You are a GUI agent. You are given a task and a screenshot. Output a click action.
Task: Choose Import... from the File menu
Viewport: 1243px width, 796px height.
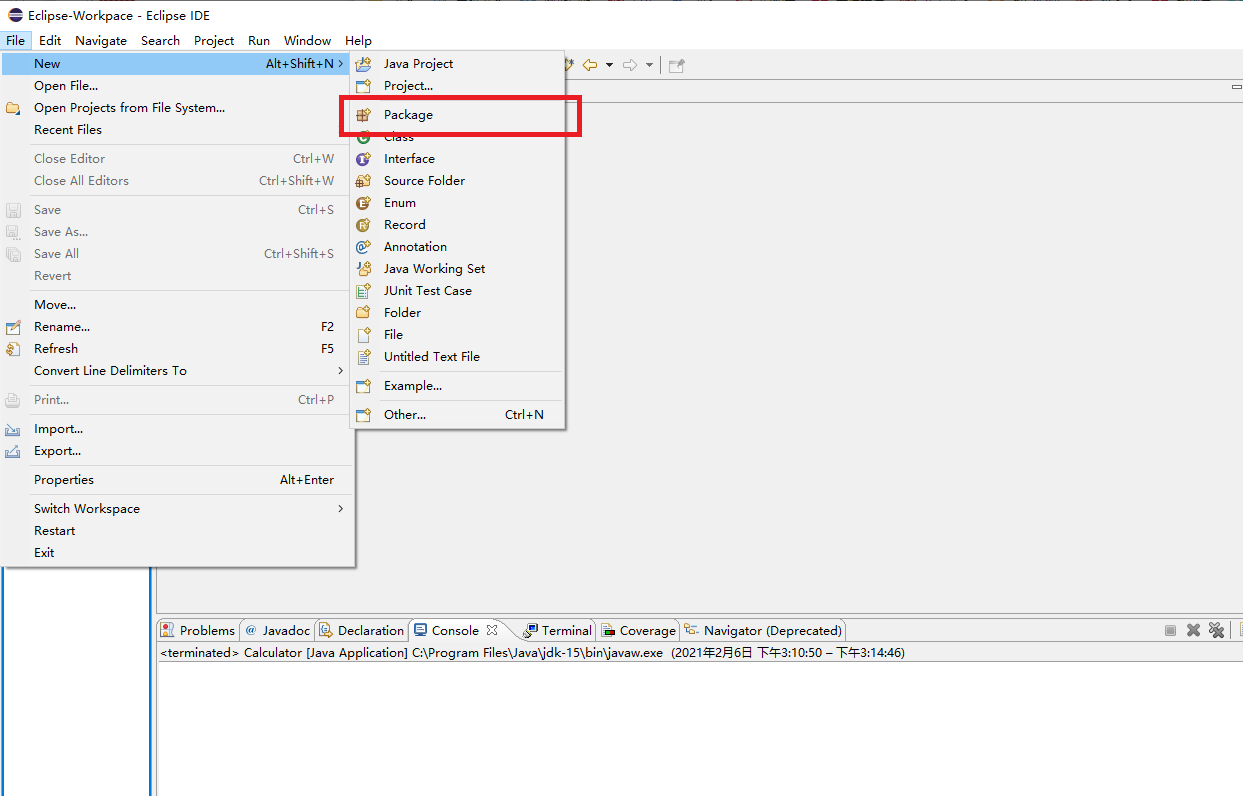[x=58, y=429]
